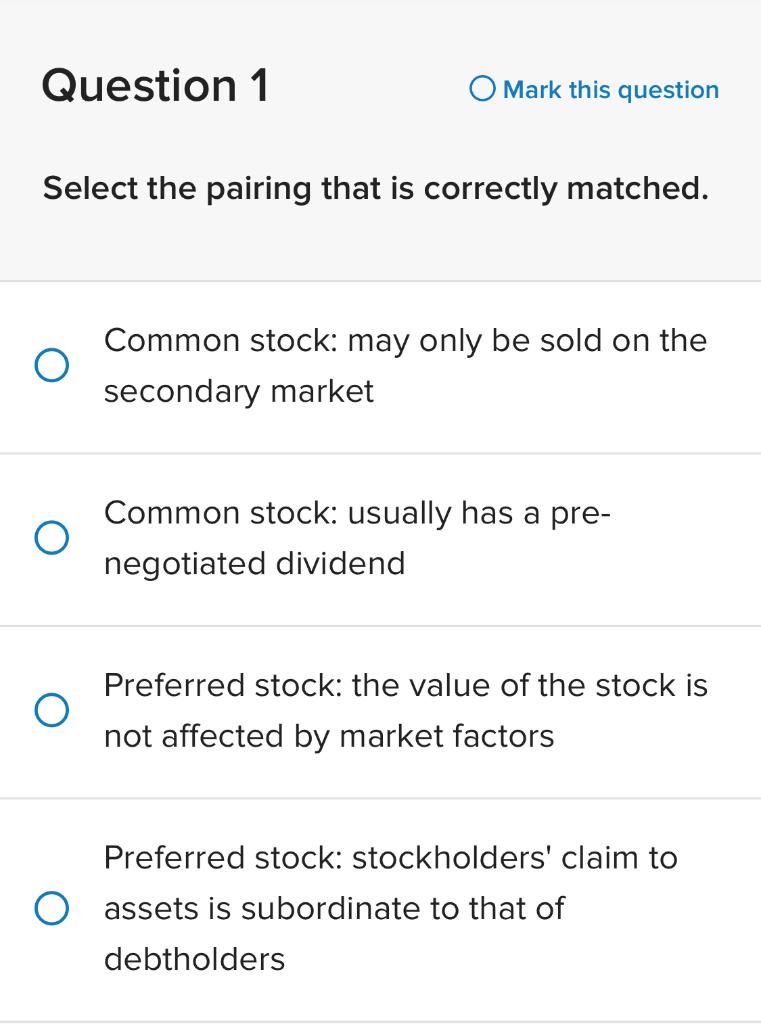This screenshot has height=1024, width=761.
Task: Click "not affected by market factors" line
Action: coord(328,737)
